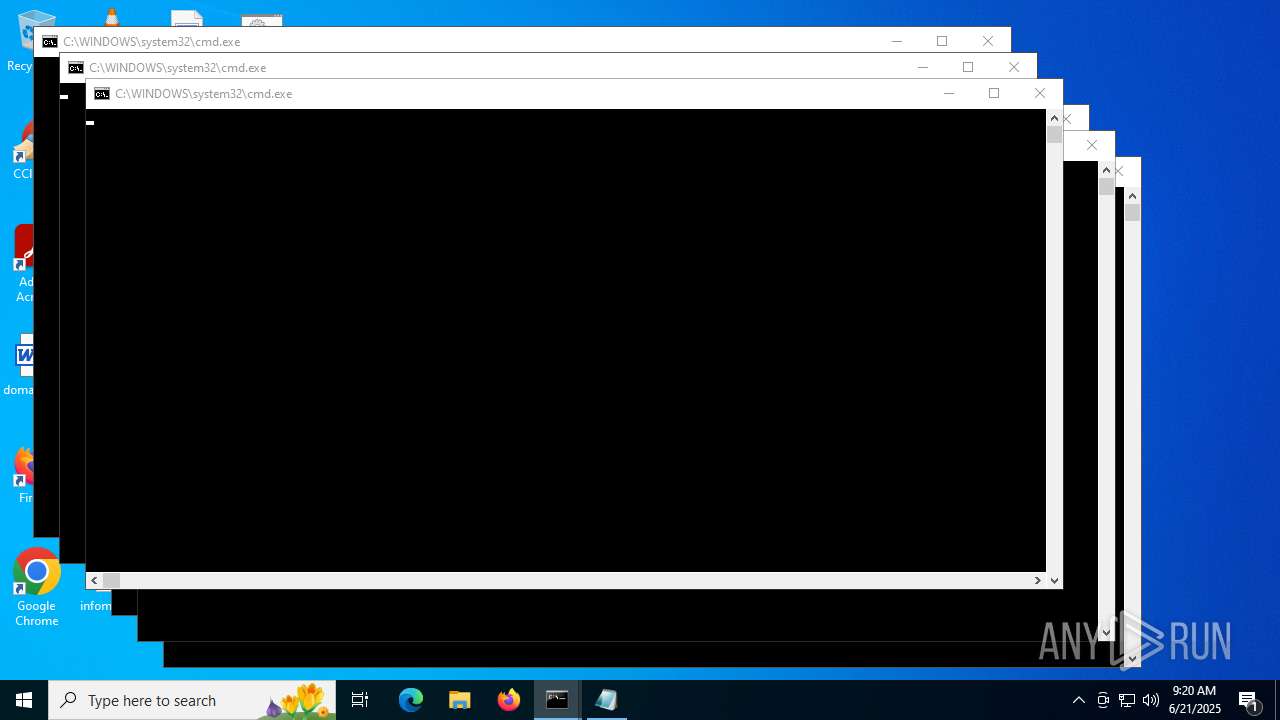The image size is (1280, 720).
Task: Click the notepad-style app icon on taskbar
Action: click(606, 700)
